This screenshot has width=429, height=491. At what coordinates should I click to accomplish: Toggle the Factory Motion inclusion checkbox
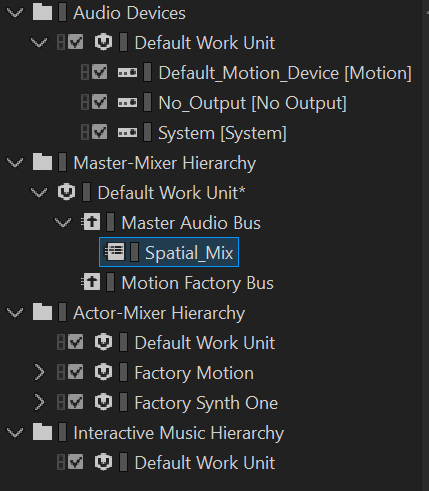(76, 372)
